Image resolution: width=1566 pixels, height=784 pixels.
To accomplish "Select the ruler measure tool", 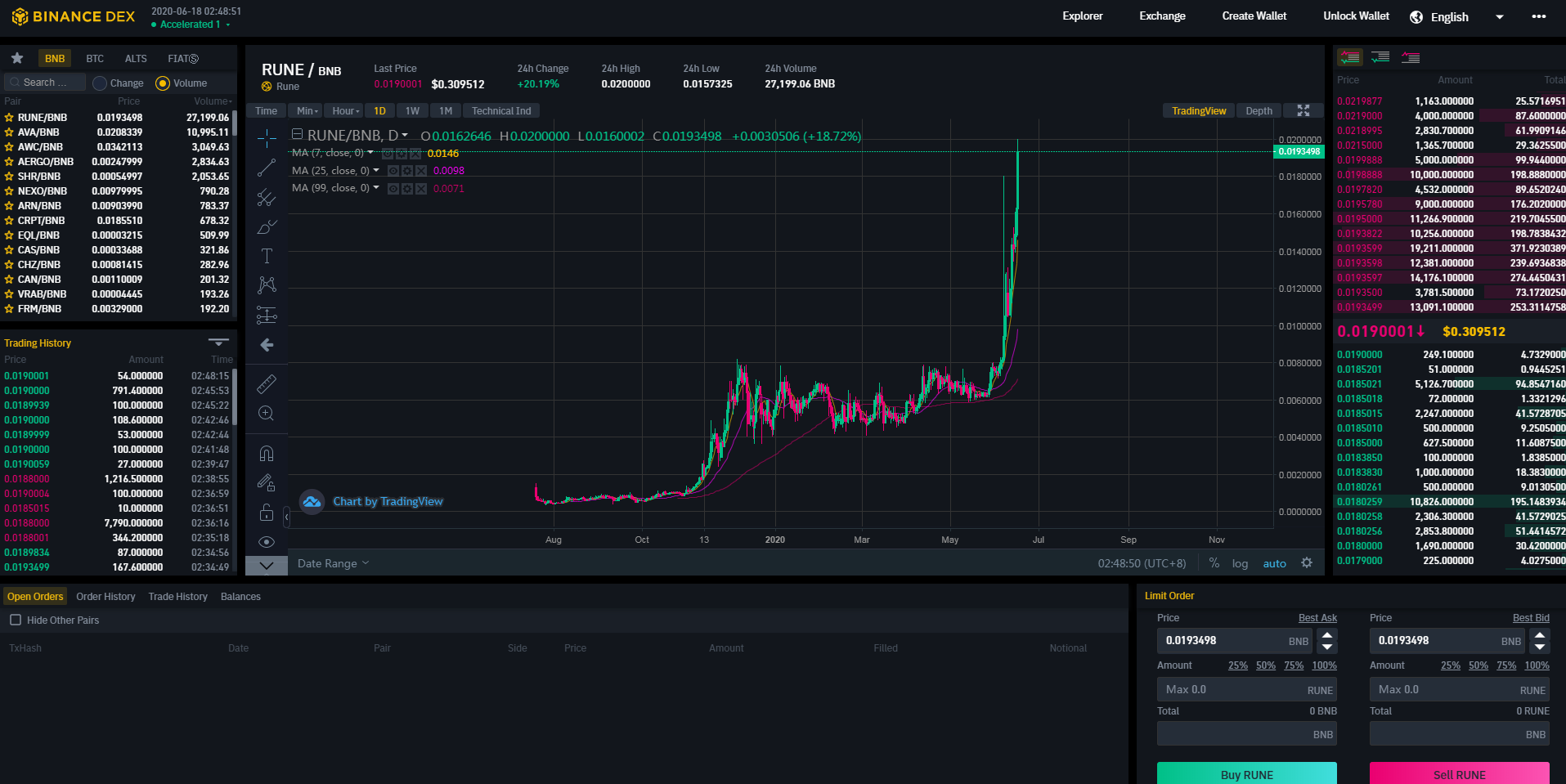I will pos(267,383).
